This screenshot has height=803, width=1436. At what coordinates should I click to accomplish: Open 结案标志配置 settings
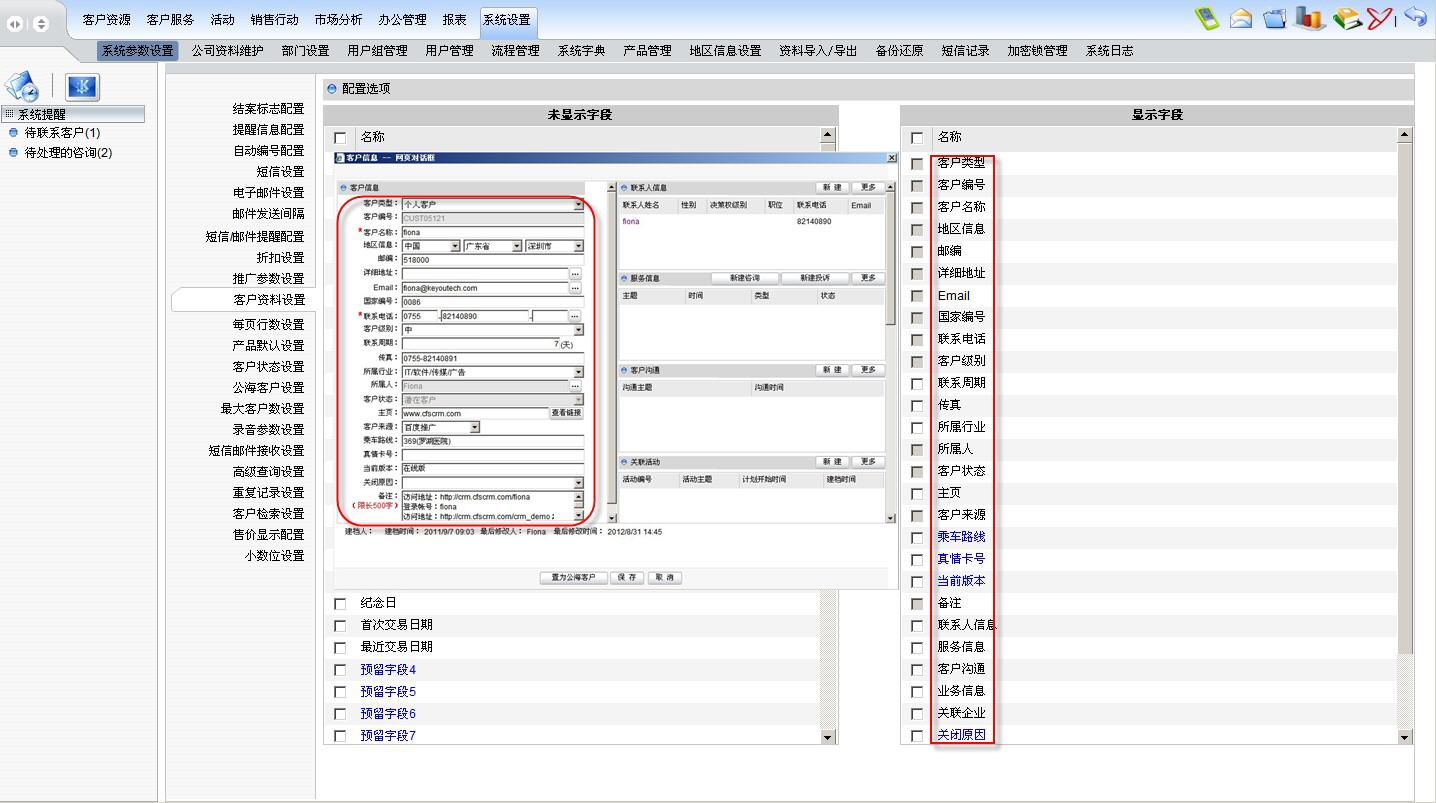click(x=268, y=109)
